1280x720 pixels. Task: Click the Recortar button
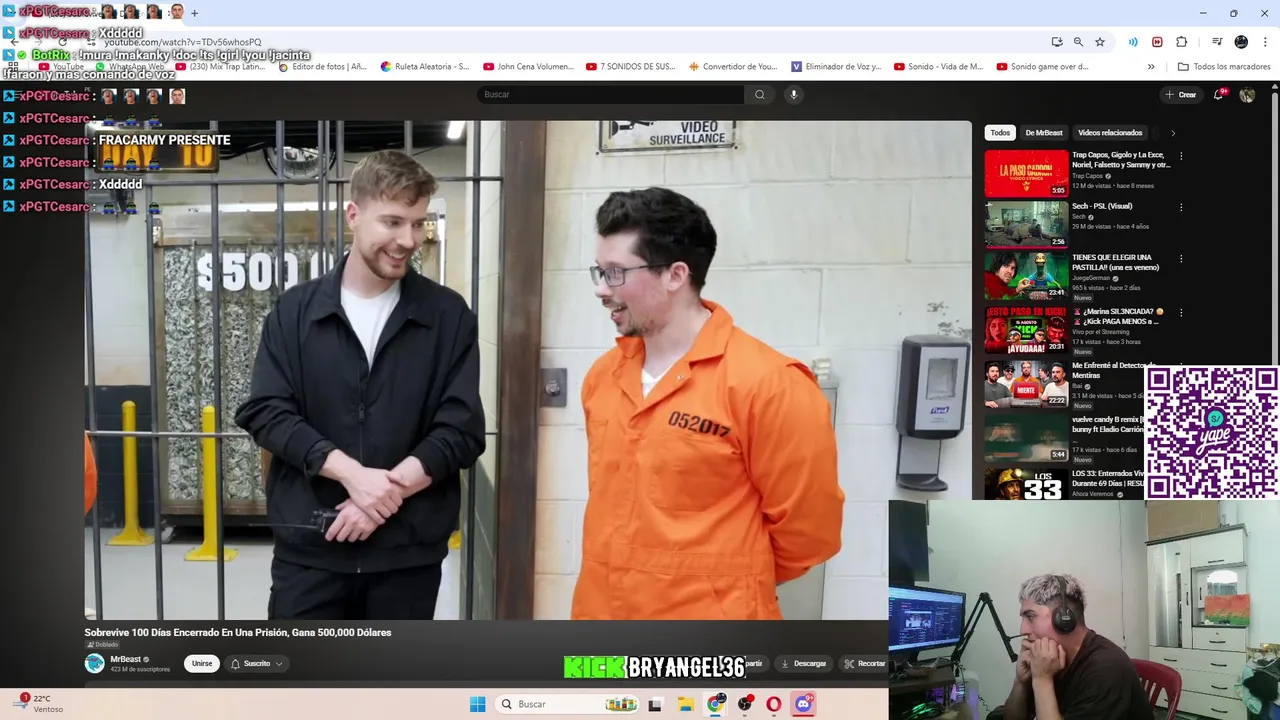(x=865, y=663)
